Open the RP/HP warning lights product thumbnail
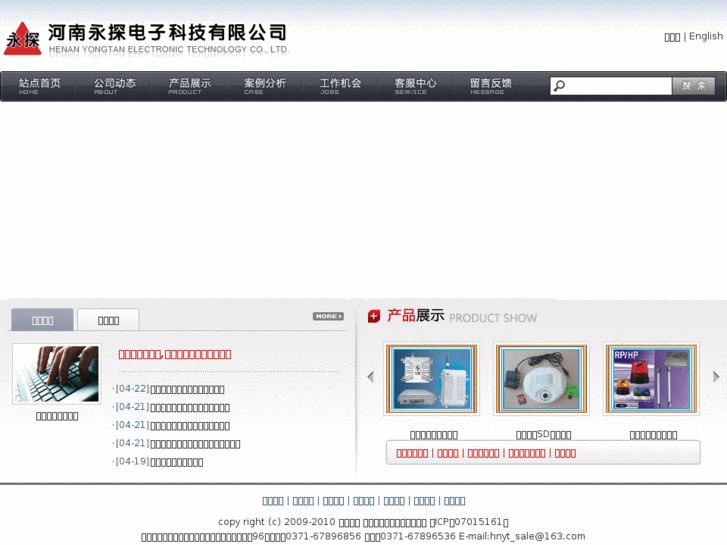 pos(651,379)
